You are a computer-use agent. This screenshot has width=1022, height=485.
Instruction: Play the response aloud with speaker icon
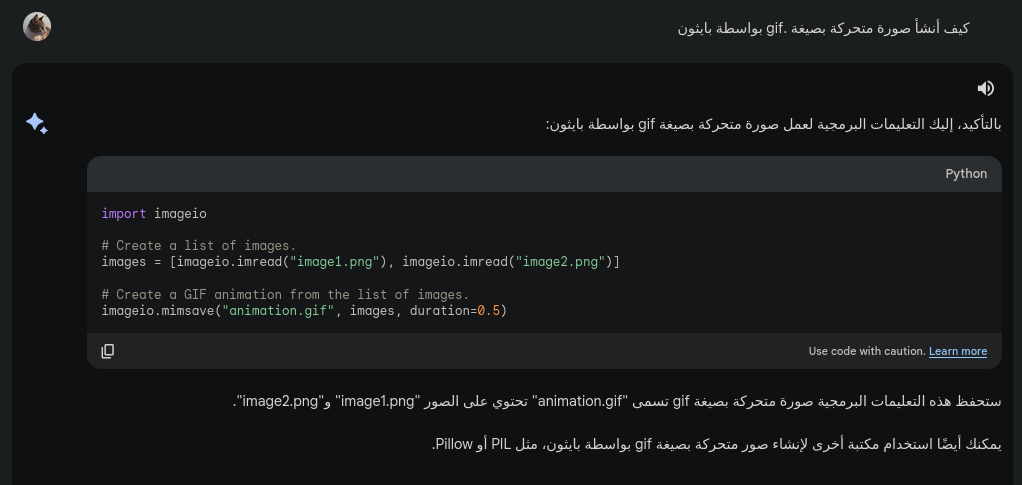coord(986,88)
